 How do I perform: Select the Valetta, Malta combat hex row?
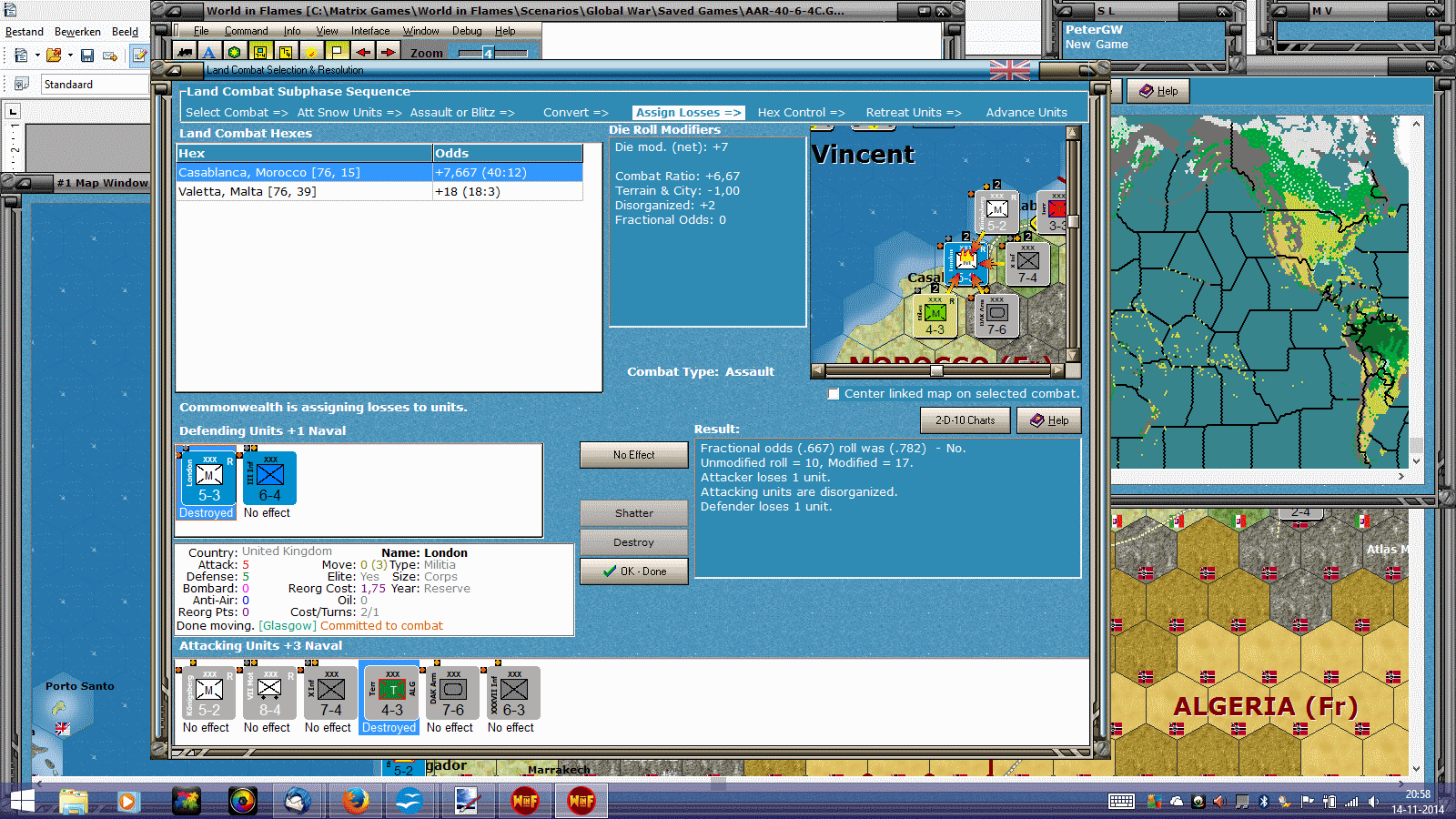click(379, 192)
